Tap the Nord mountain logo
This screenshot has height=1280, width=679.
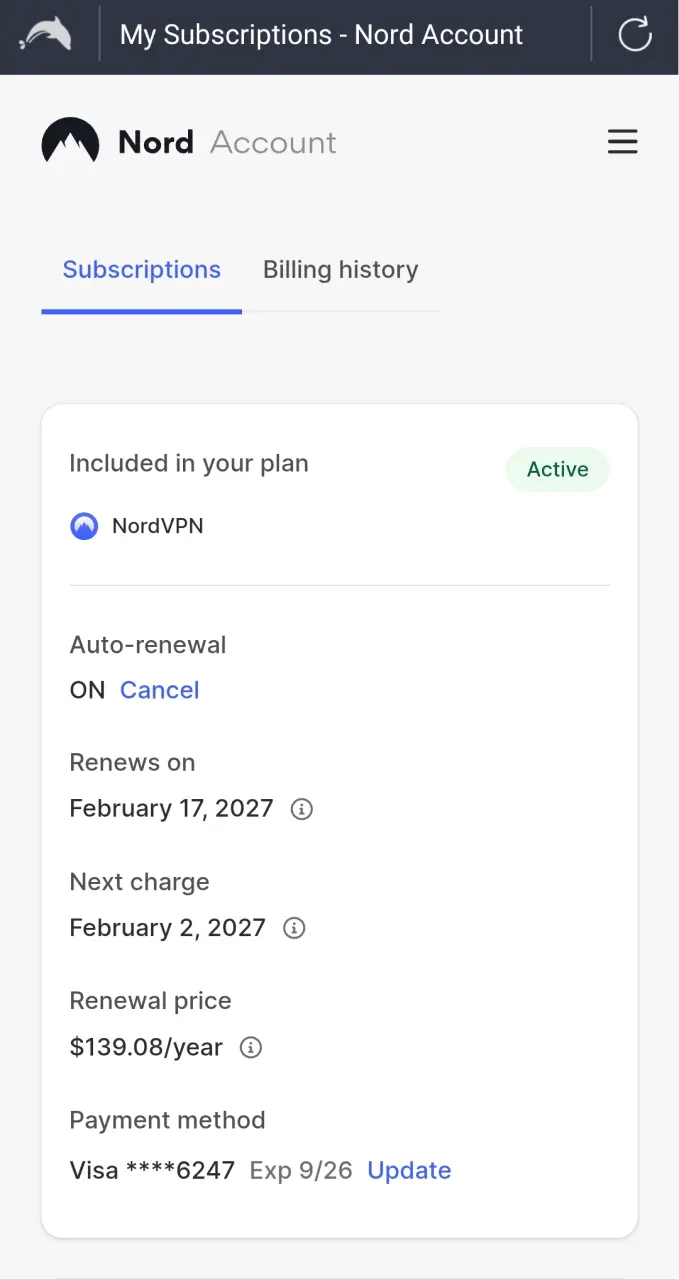(70, 141)
